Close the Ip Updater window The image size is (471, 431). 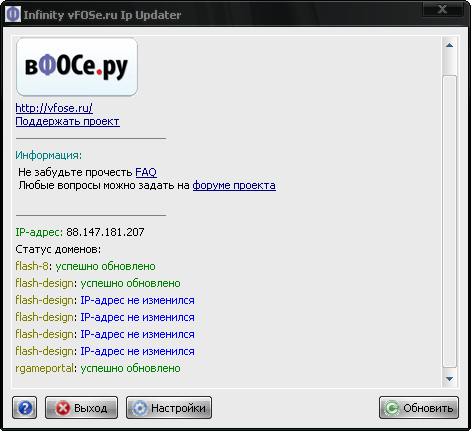pos(443,9)
